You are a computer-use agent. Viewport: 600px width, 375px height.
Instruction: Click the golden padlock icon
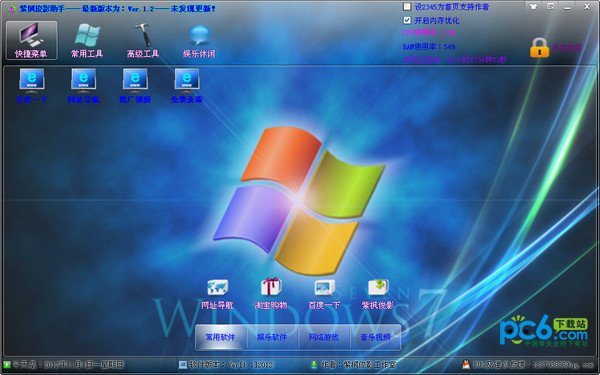tap(540, 48)
